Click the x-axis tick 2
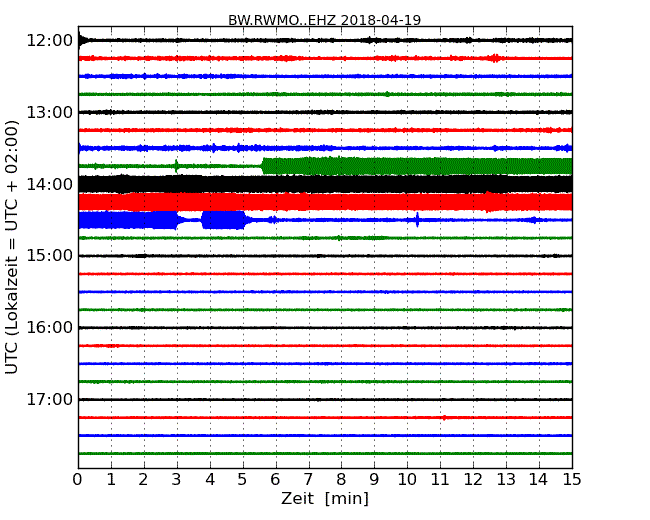650x520 pixels. [x=144, y=480]
